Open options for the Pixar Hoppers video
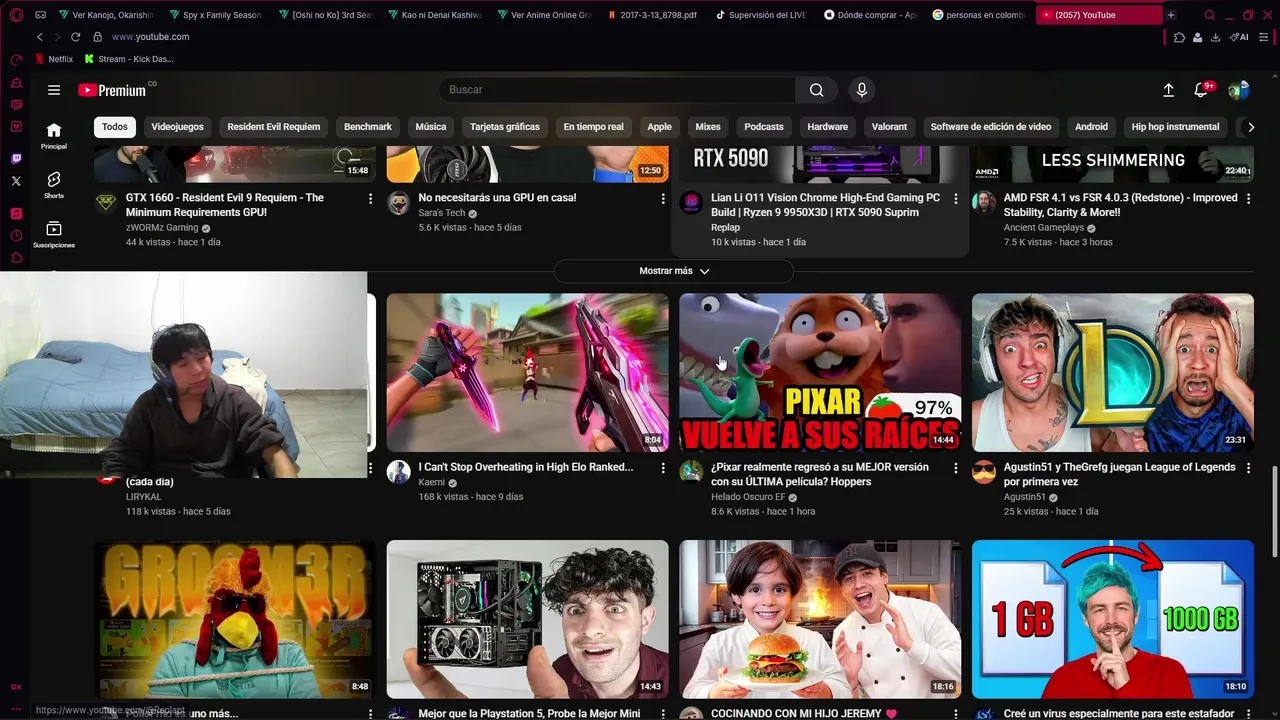Viewport: 1280px width, 720px height. click(x=955, y=468)
